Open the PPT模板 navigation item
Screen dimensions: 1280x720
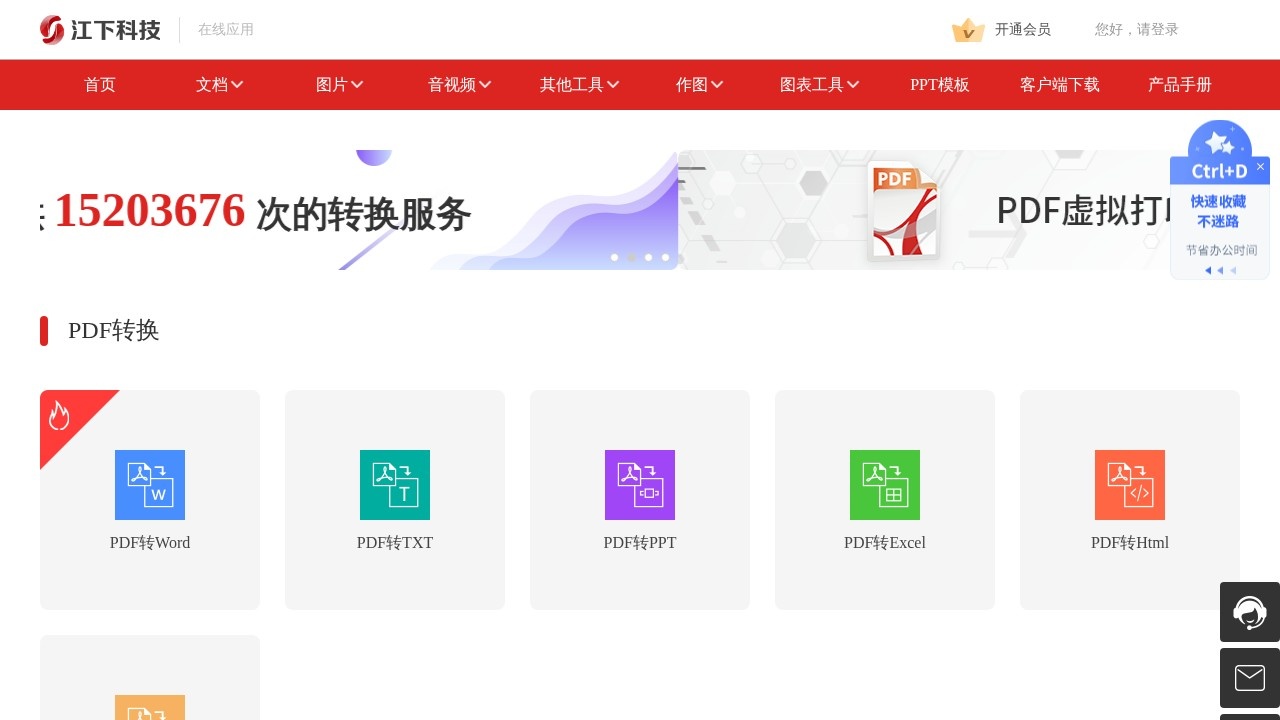click(x=940, y=85)
